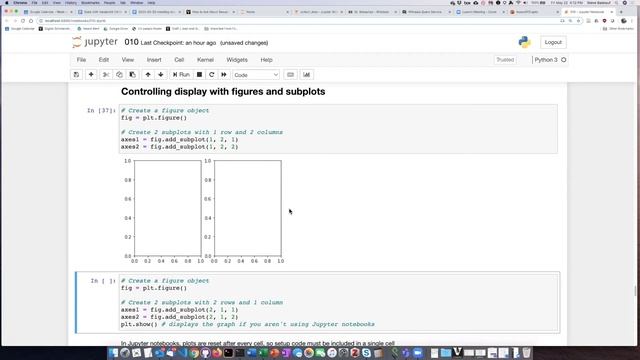640x360 pixels.
Task: Interrupt the kernel with stop icon
Action: tap(199, 75)
